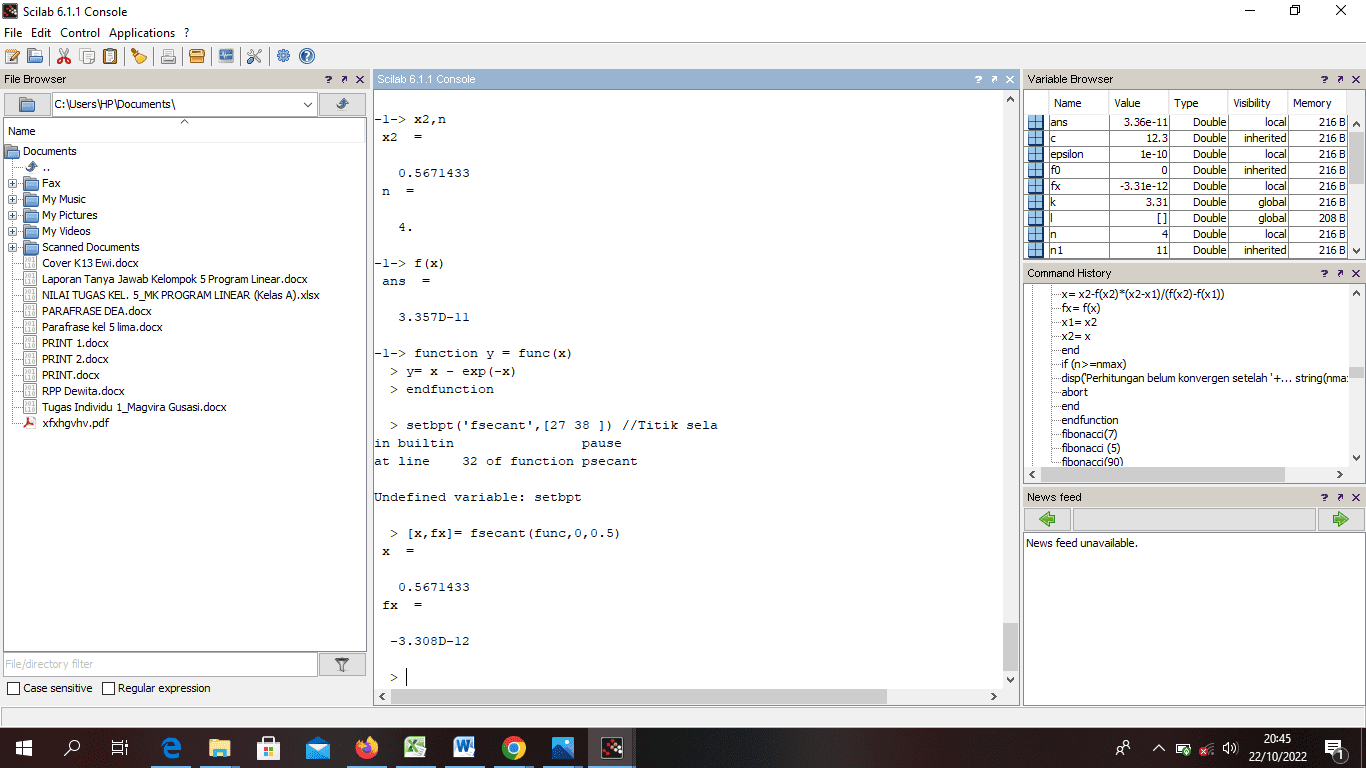The image size is (1366, 768).
Task: Launch Xcos from the toolbar
Action: pos(226,56)
